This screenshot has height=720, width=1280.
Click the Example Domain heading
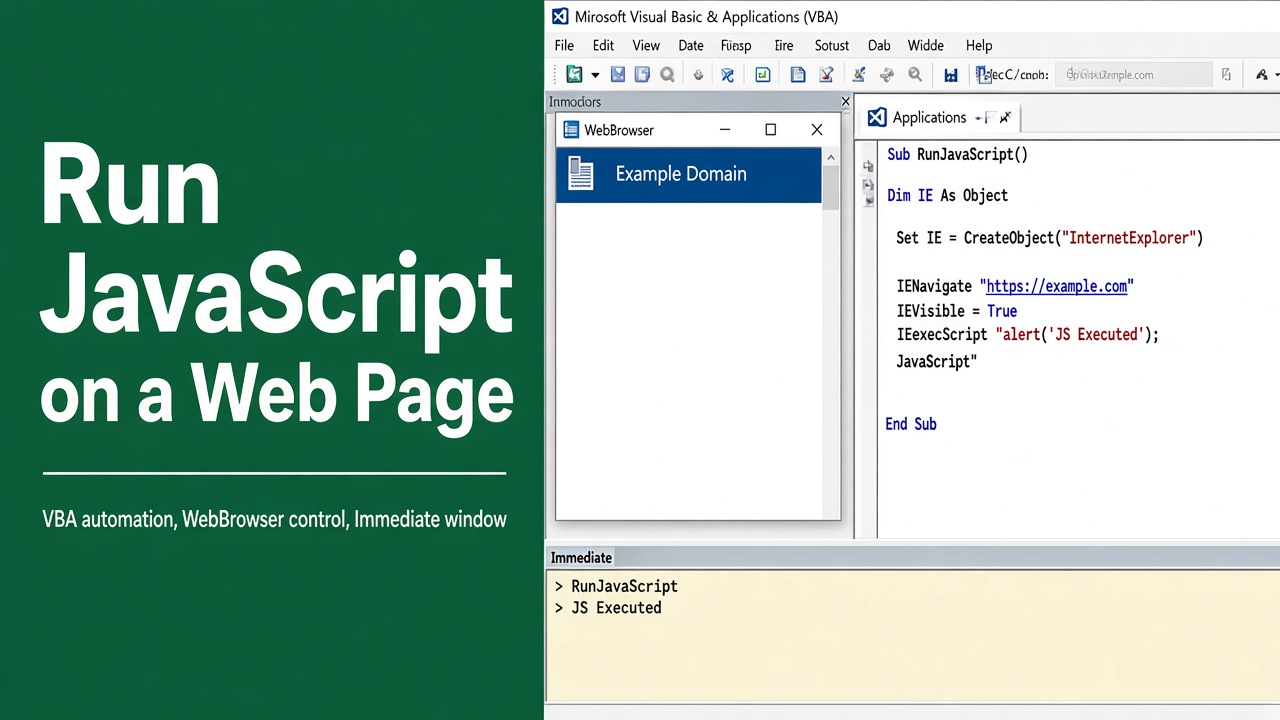[x=681, y=174]
